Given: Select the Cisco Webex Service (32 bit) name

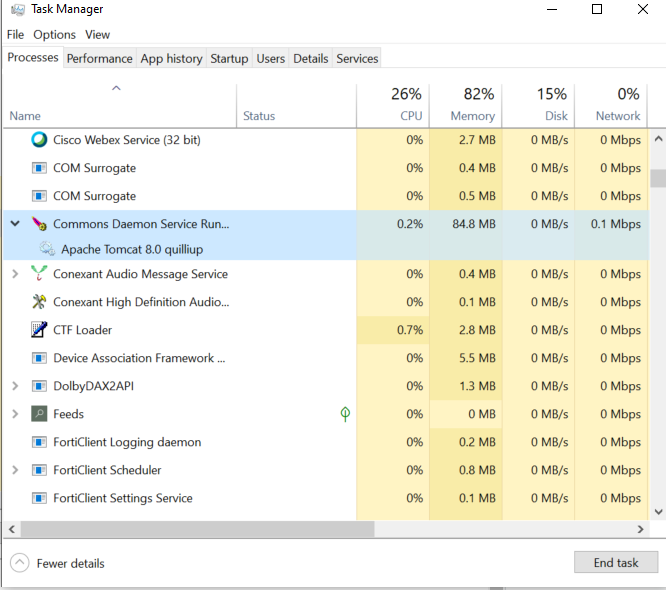Looking at the screenshot, I should coord(127,140).
